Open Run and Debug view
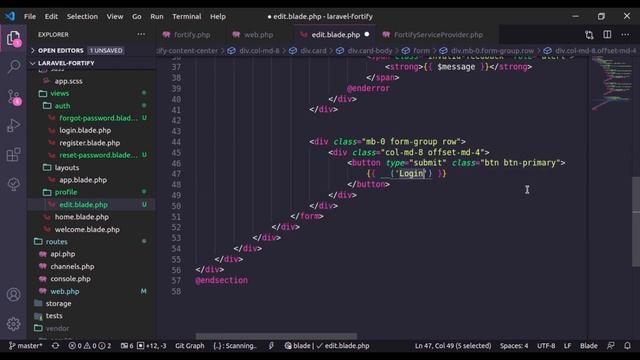This screenshot has height=360, width=640. pyautogui.click(x=13, y=126)
